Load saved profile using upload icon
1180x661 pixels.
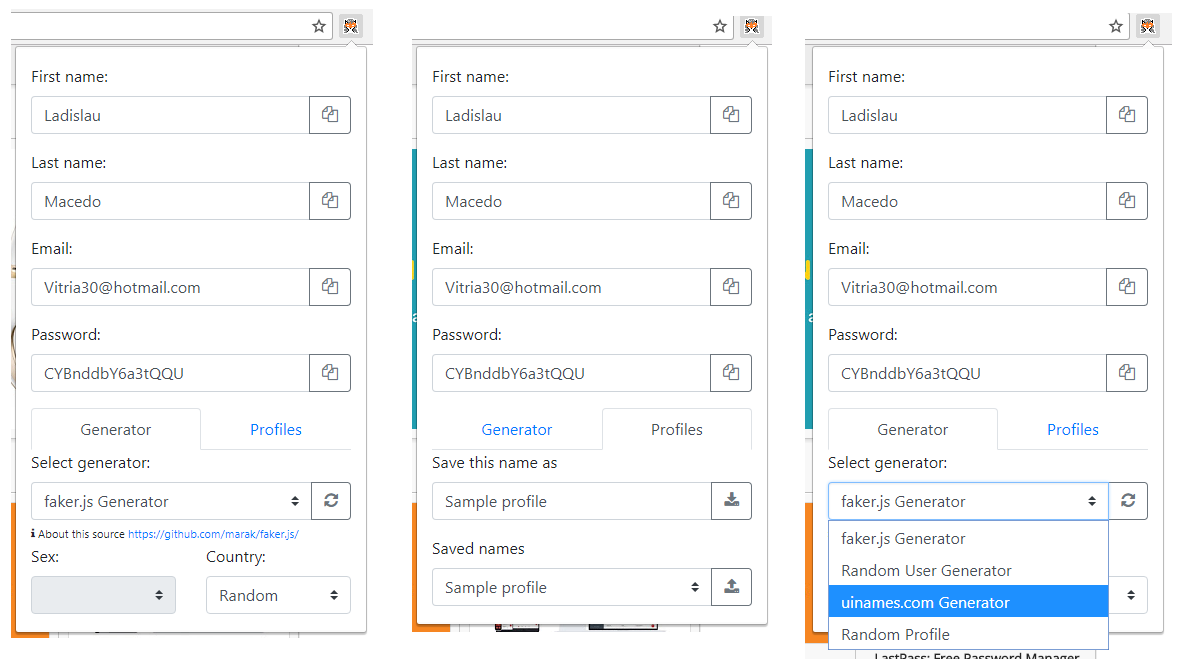pos(731,586)
